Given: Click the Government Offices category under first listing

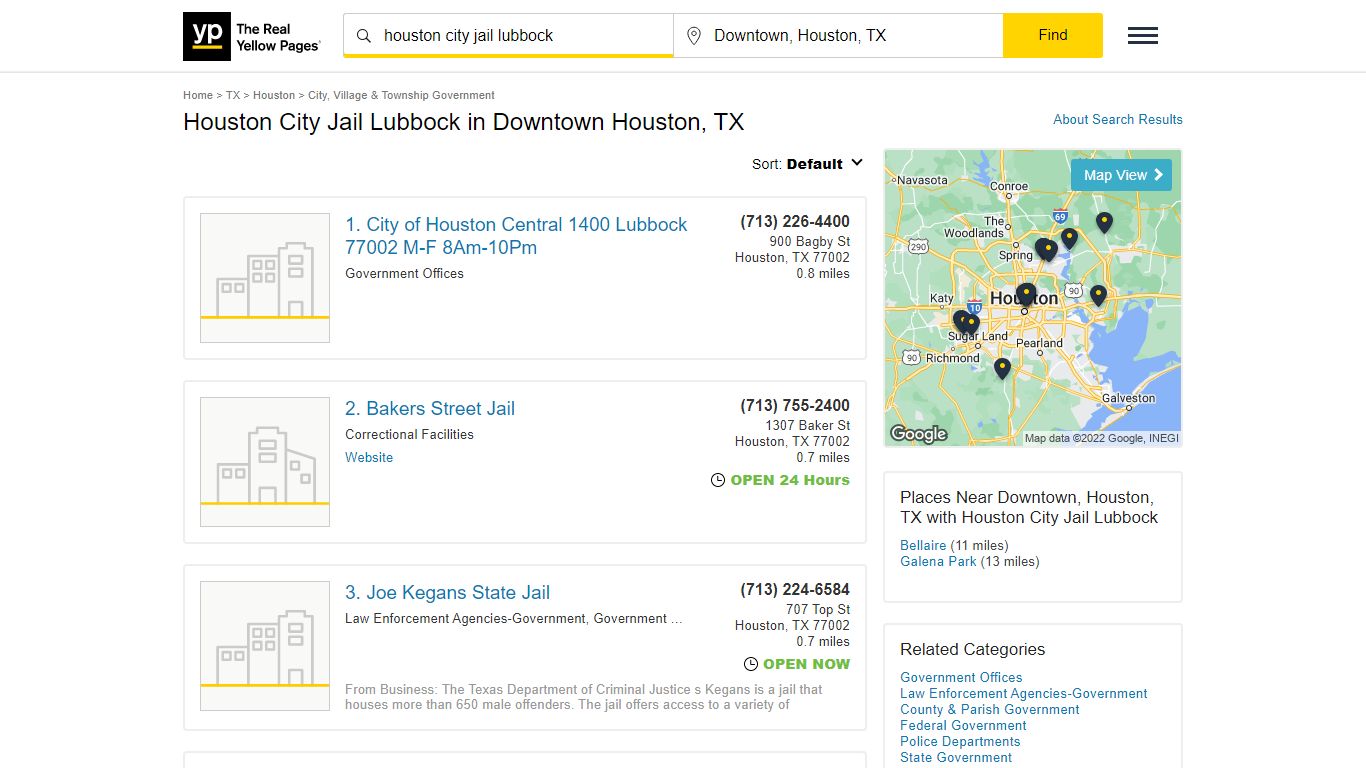Looking at the screenshot, I should (x=404, y=273).
